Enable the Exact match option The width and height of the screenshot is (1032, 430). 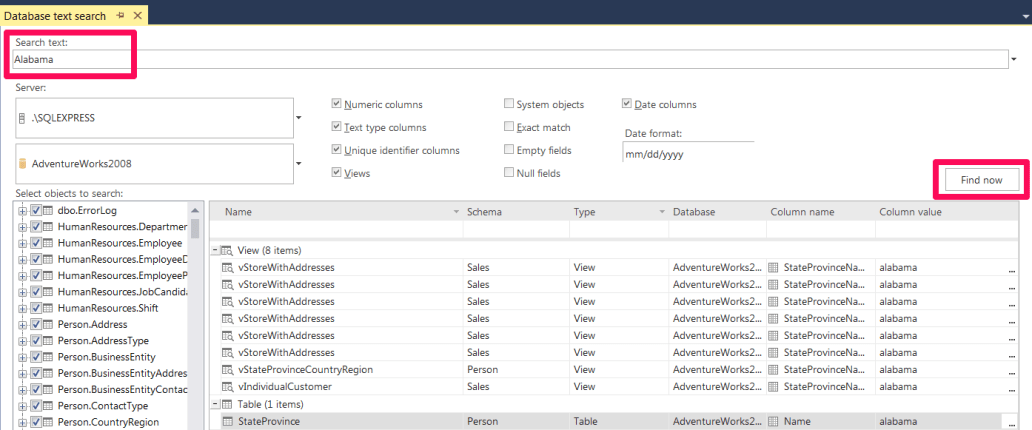(x=510, y=127)
